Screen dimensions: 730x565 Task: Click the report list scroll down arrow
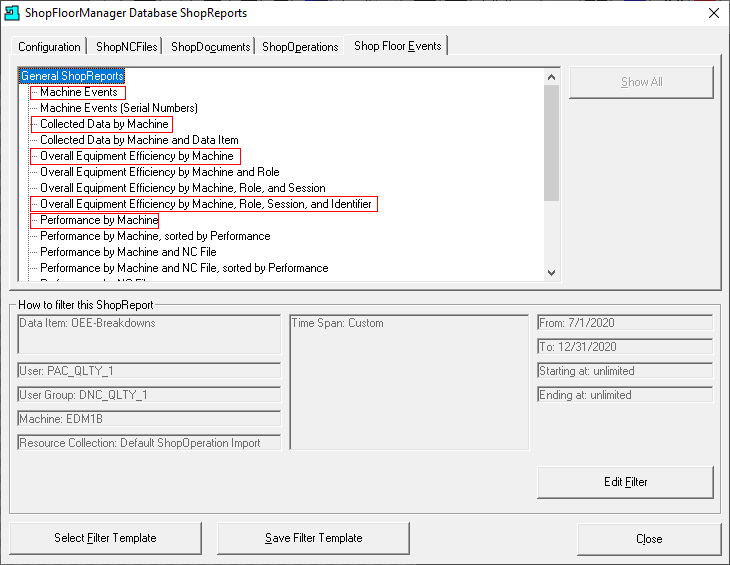(552, 273)
